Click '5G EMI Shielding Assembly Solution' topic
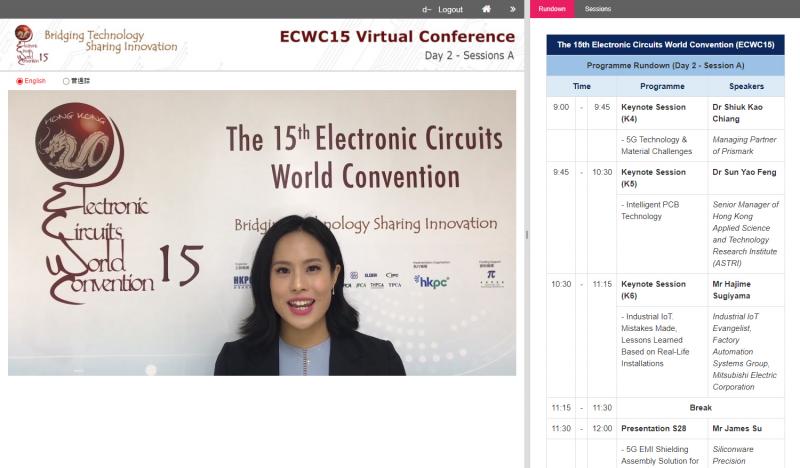The width and height of the screenshot is (800, 468). point(660,455)
